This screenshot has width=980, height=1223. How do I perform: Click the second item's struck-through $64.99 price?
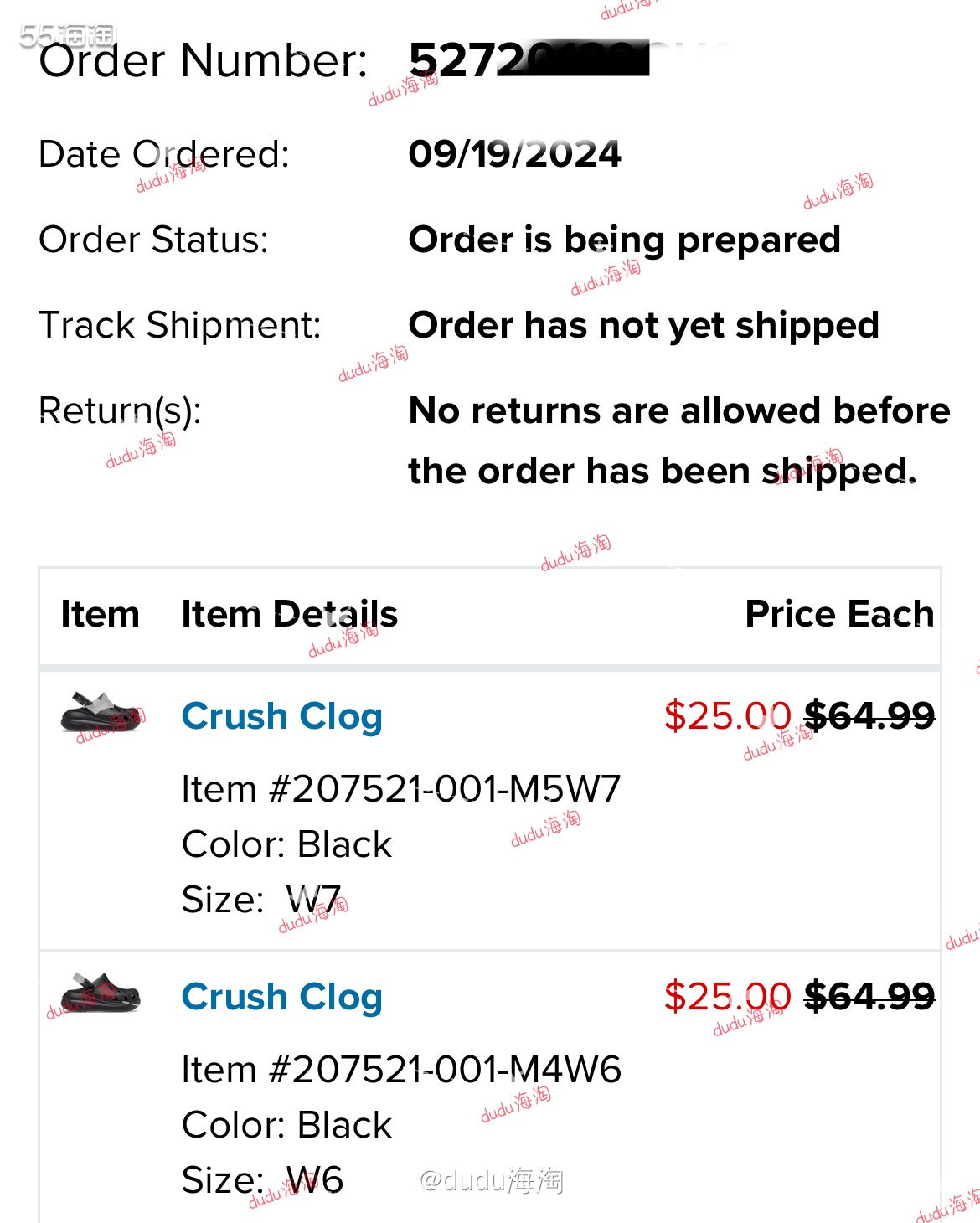coord(869,997)
